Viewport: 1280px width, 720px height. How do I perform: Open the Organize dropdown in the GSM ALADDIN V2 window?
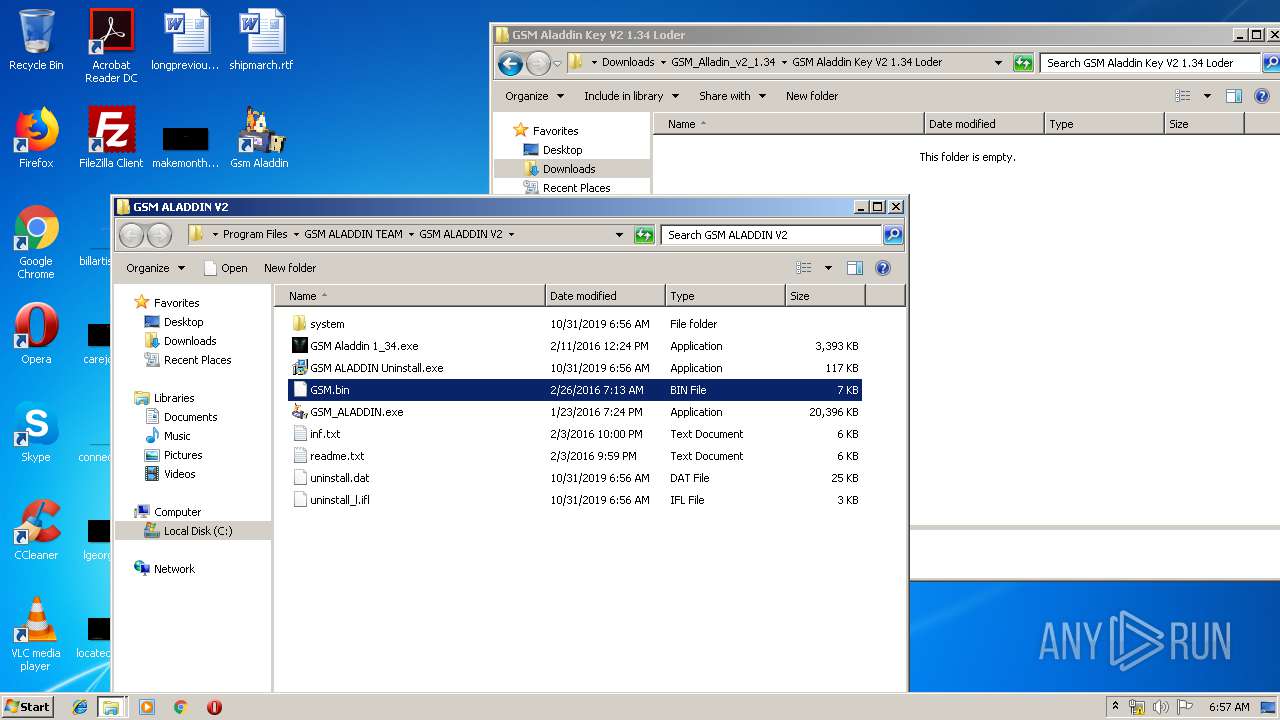click(x=155, y=268)
